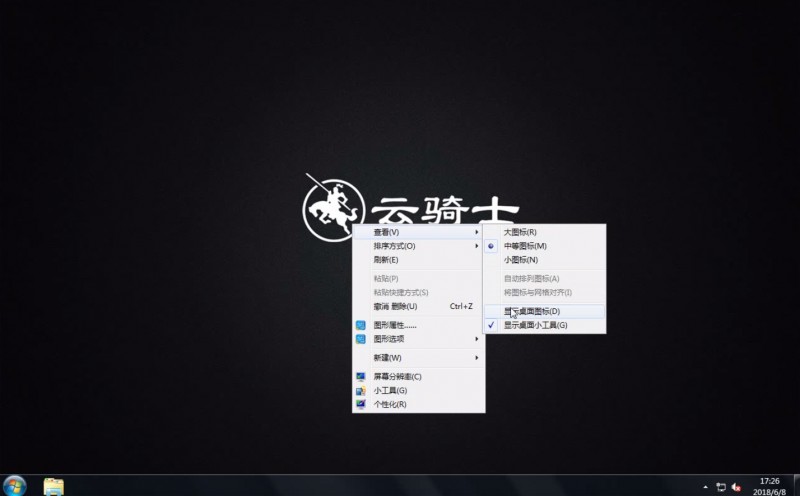
Task: Open the Windows Start menu orb
Action: click(x=14, y=486)
